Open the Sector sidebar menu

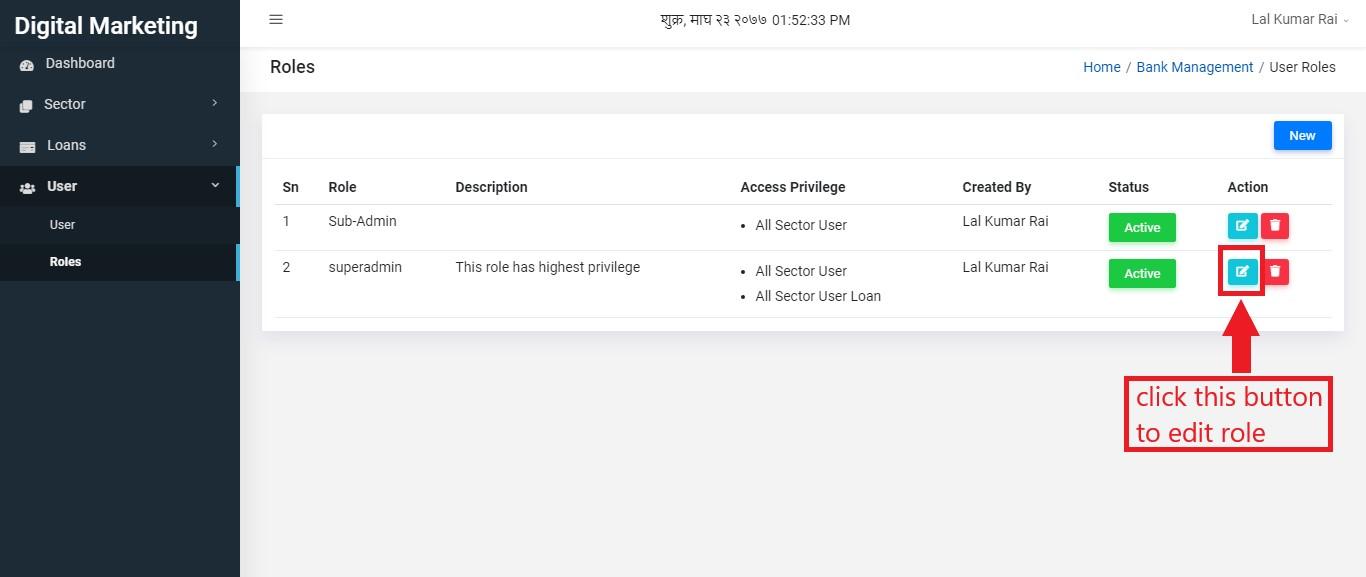(x=120, y=104)
